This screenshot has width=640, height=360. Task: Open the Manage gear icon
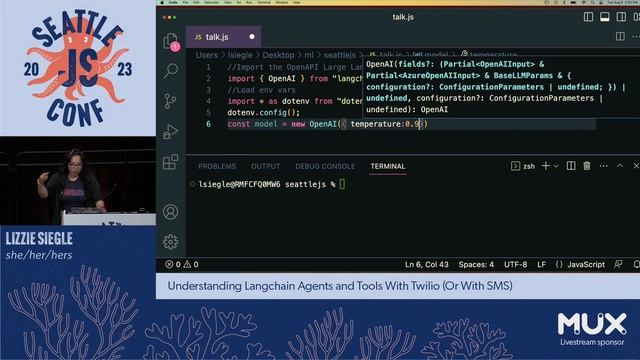click(171, 242)
